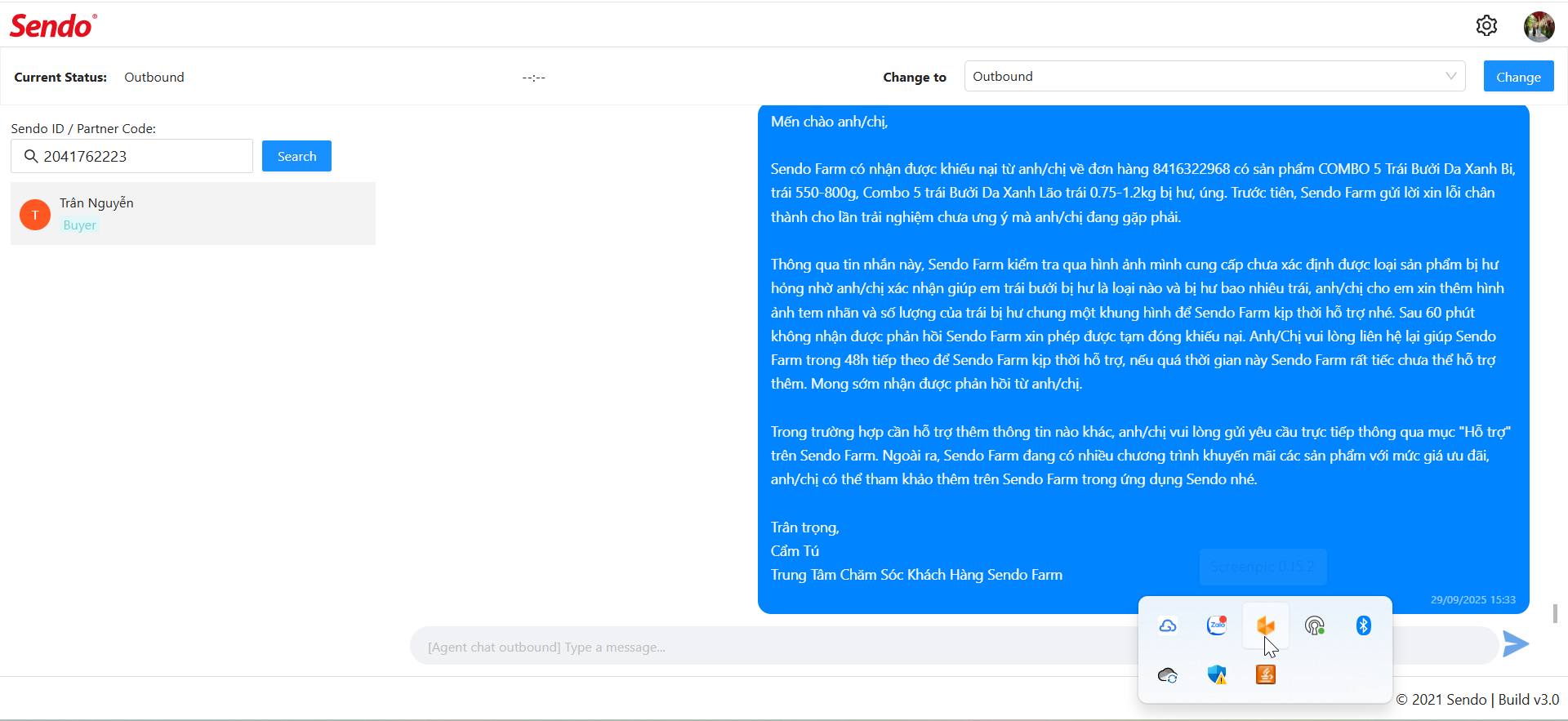Click the Cẩm Tú signature line
Screen dimensions: 1568x721
tap(795, 551)
